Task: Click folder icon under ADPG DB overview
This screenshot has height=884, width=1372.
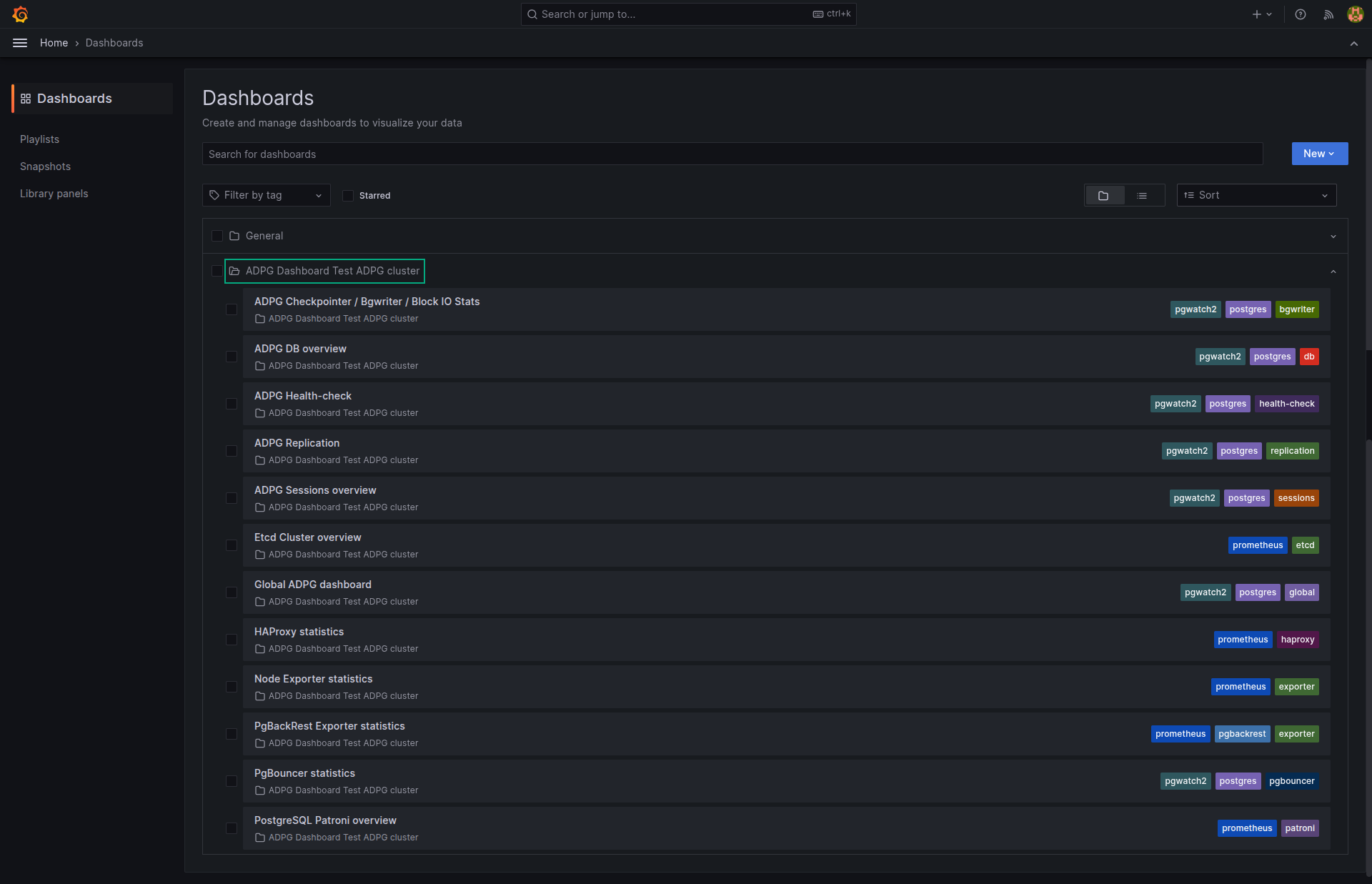Action: (260, 366)
